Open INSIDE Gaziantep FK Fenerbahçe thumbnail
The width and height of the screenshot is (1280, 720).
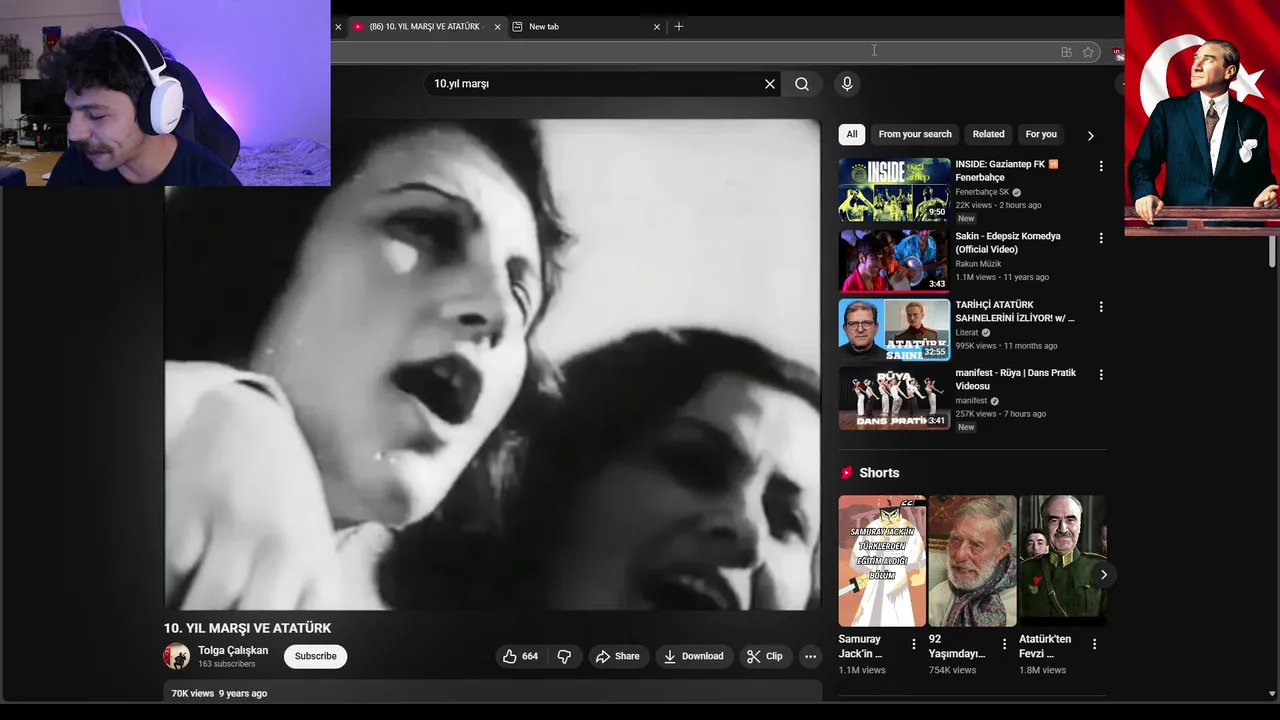coord(894,189)
